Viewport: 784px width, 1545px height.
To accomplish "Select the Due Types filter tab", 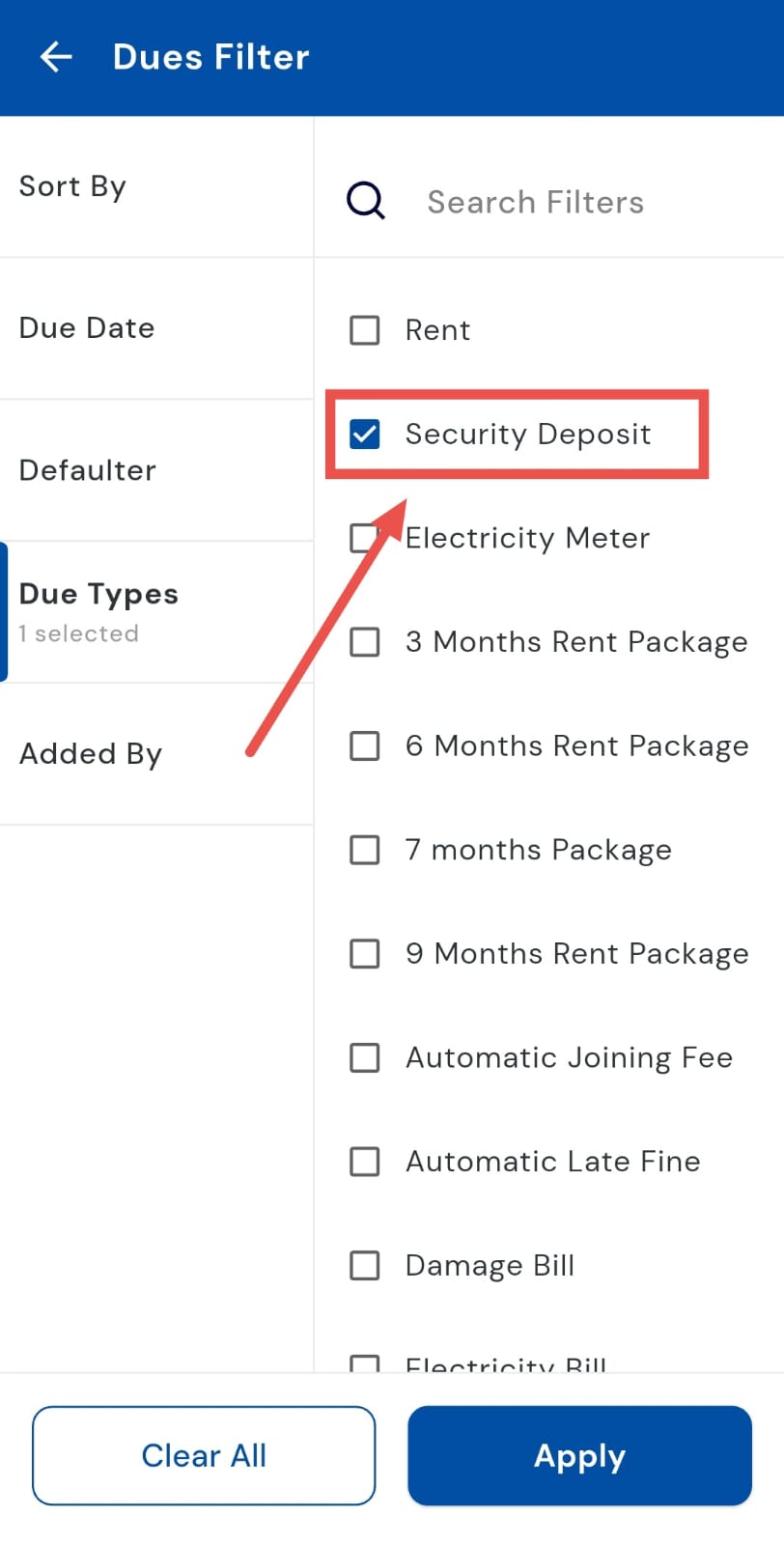I will tap(156, 611).
